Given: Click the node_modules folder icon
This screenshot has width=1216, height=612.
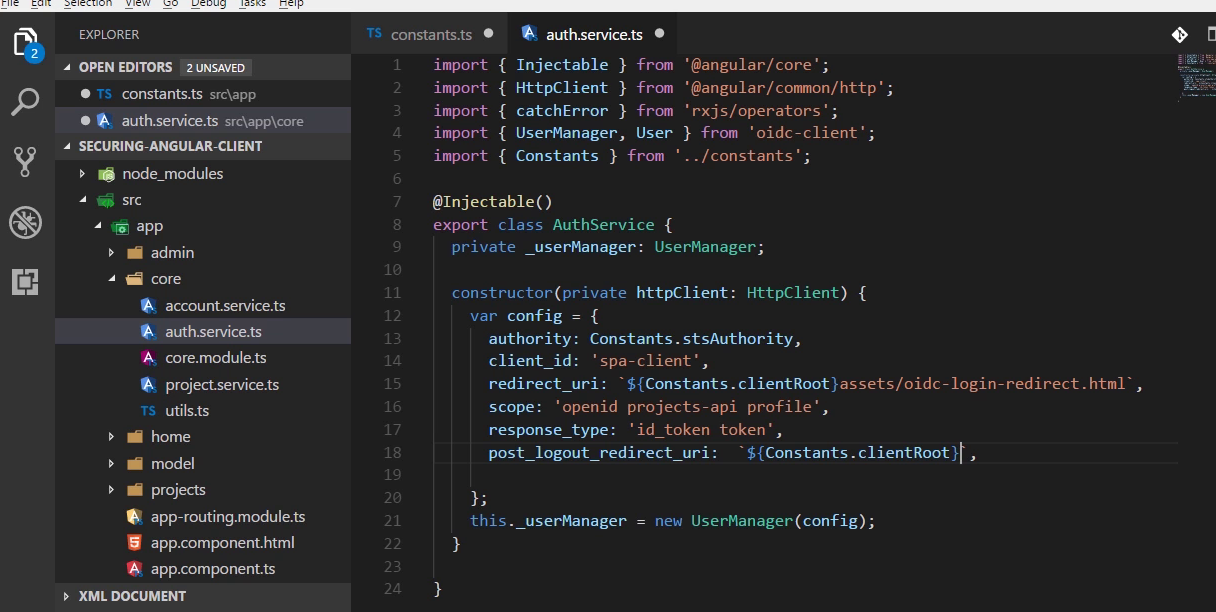Looking at the screenshot, I should click(105, 173).
